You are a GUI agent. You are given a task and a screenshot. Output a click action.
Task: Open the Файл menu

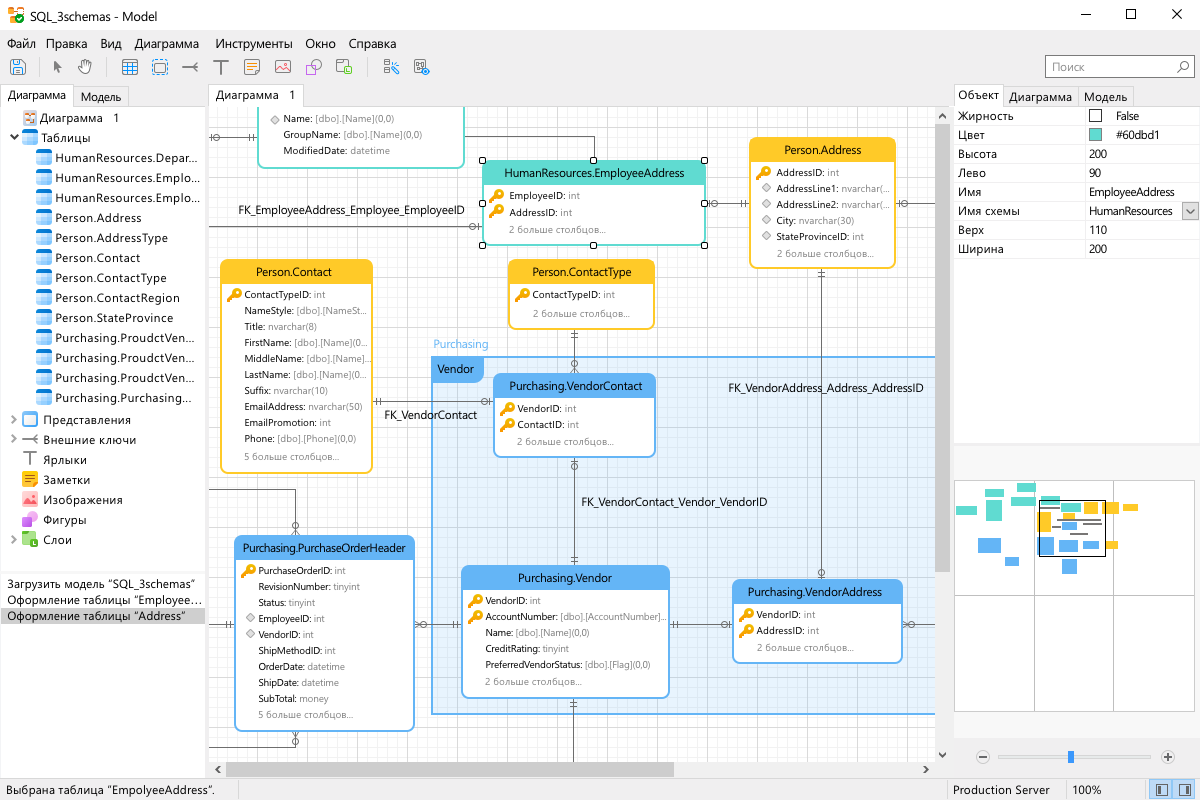(21, 44)
